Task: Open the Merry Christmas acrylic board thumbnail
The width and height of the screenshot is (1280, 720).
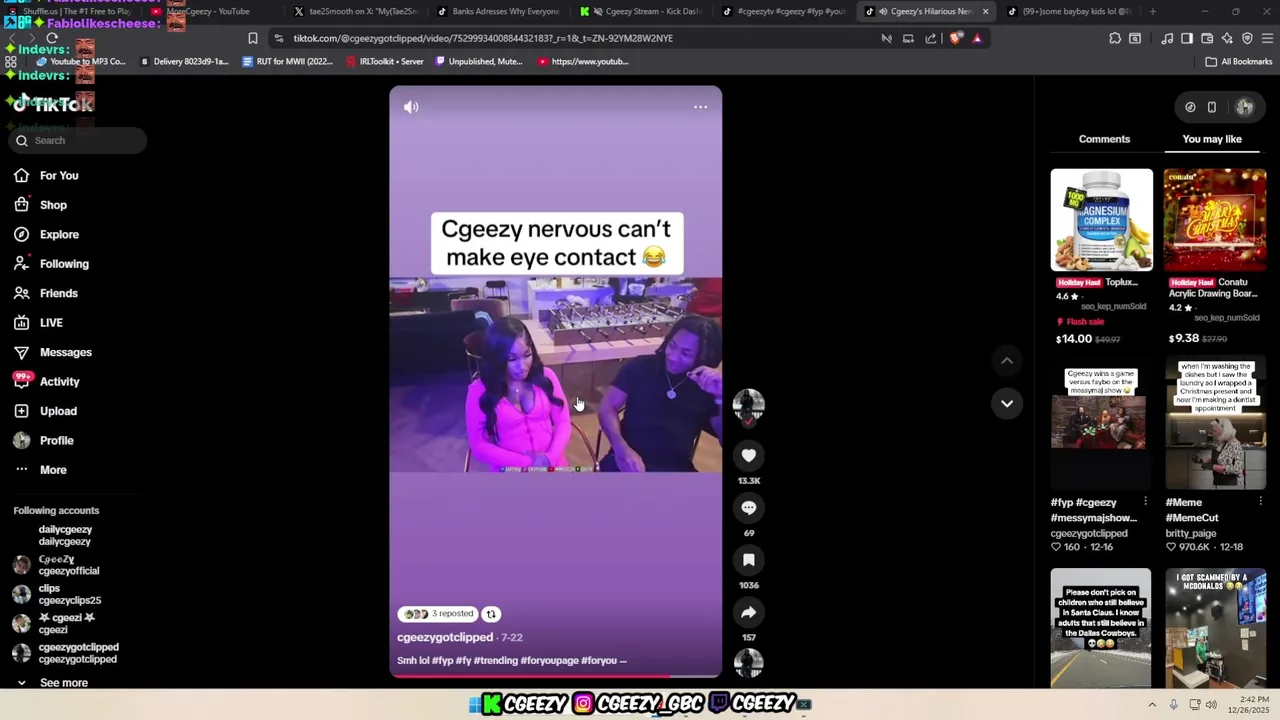Action: coord(1215,220)
